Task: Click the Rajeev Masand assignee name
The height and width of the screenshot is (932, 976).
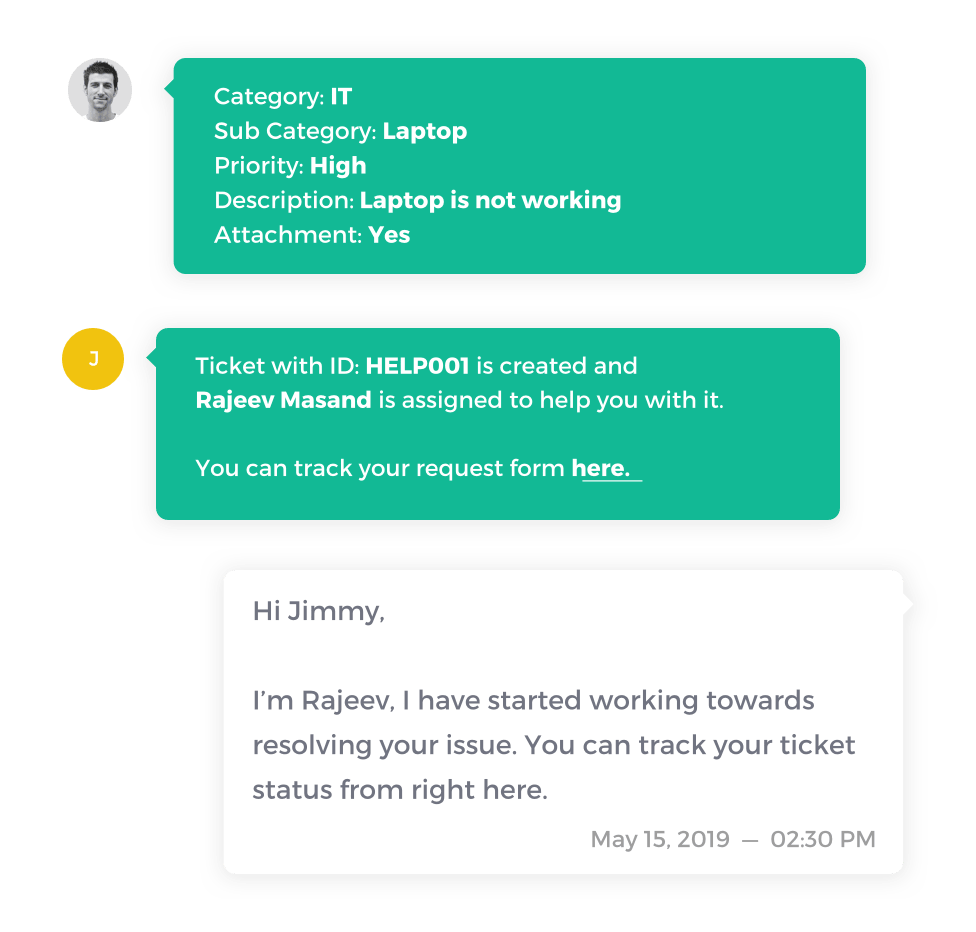Action: pyautogui.click(x=283, y=400)
